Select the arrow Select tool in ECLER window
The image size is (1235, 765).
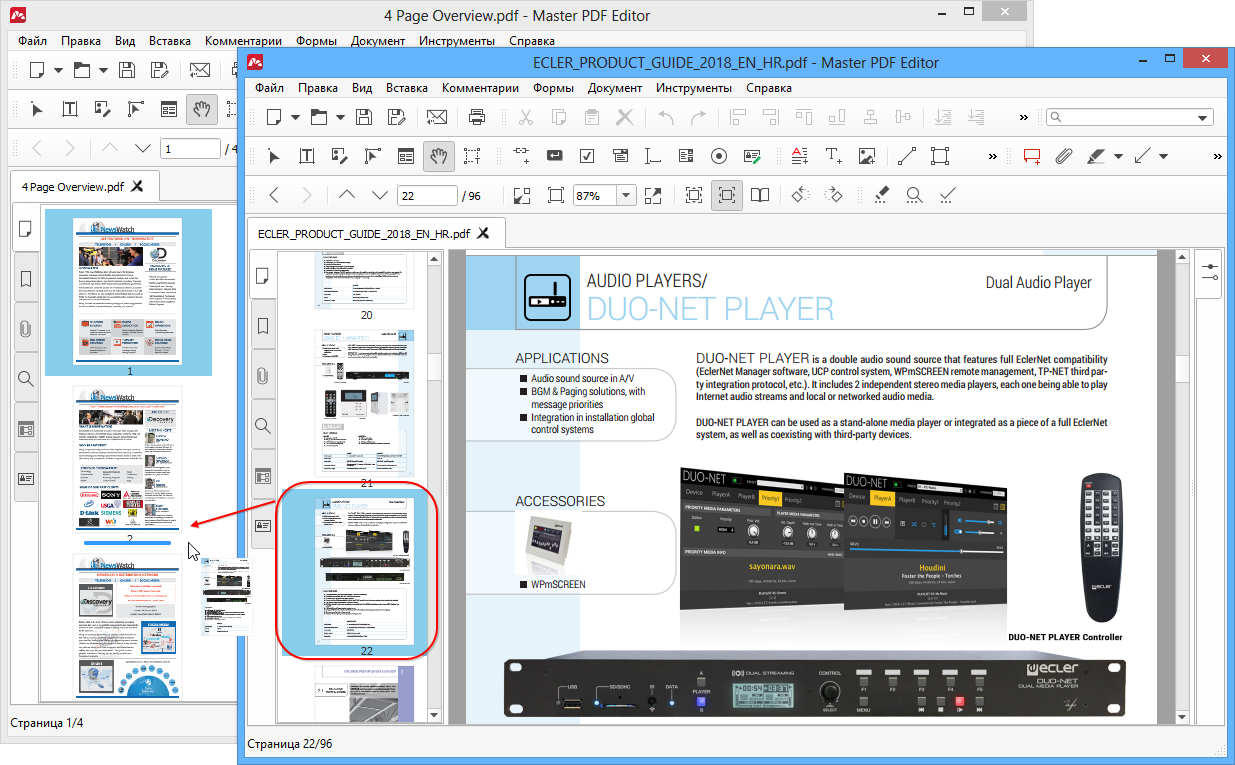click(275, 156)
